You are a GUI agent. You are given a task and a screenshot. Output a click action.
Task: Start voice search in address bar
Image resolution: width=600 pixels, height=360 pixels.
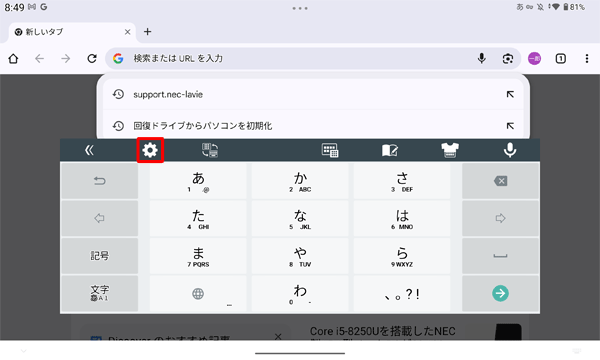point(482,59)
